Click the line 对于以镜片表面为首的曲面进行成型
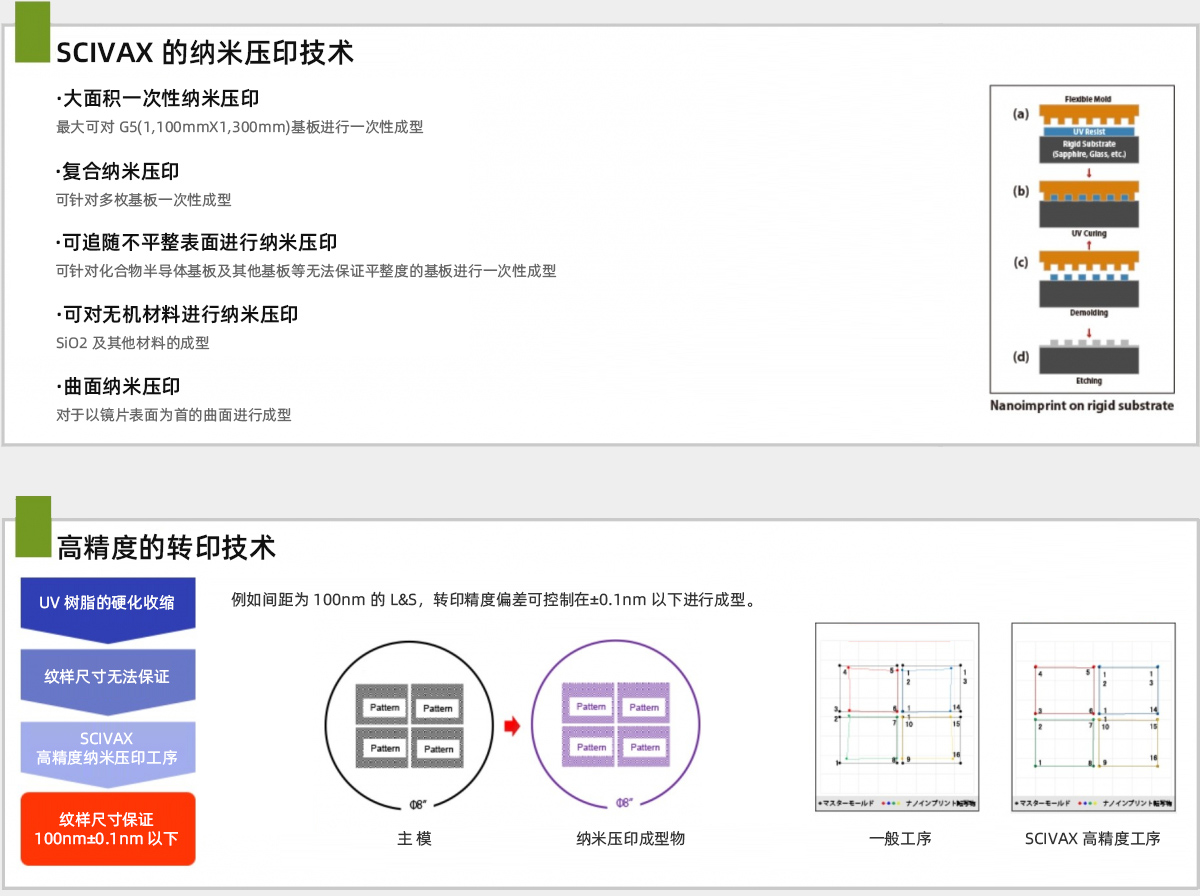The width and height of the screenshot is (1200, 896). (x=174, y=414)
